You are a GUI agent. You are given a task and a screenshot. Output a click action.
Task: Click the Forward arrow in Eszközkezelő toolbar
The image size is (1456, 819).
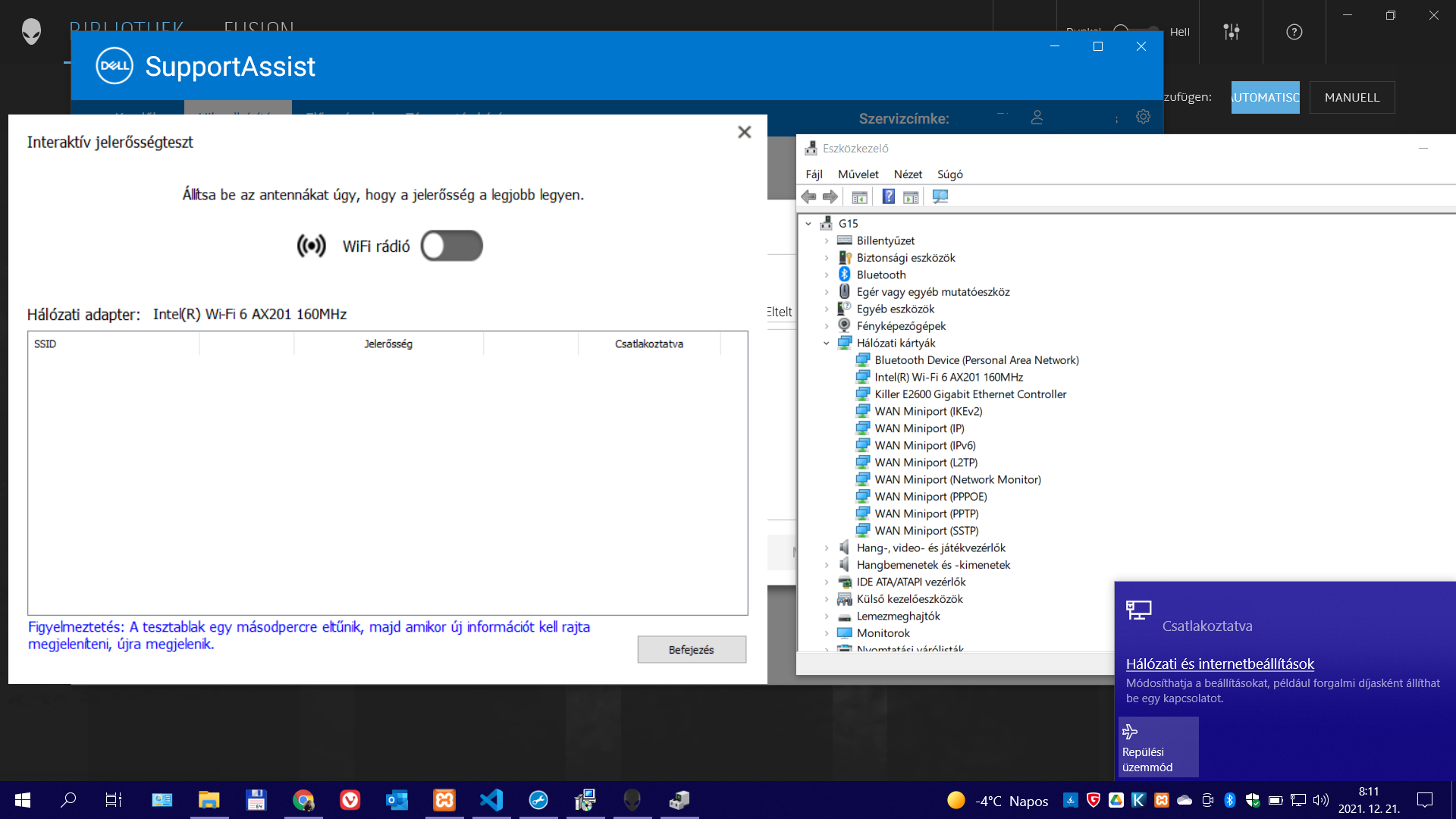click(830, 197)
